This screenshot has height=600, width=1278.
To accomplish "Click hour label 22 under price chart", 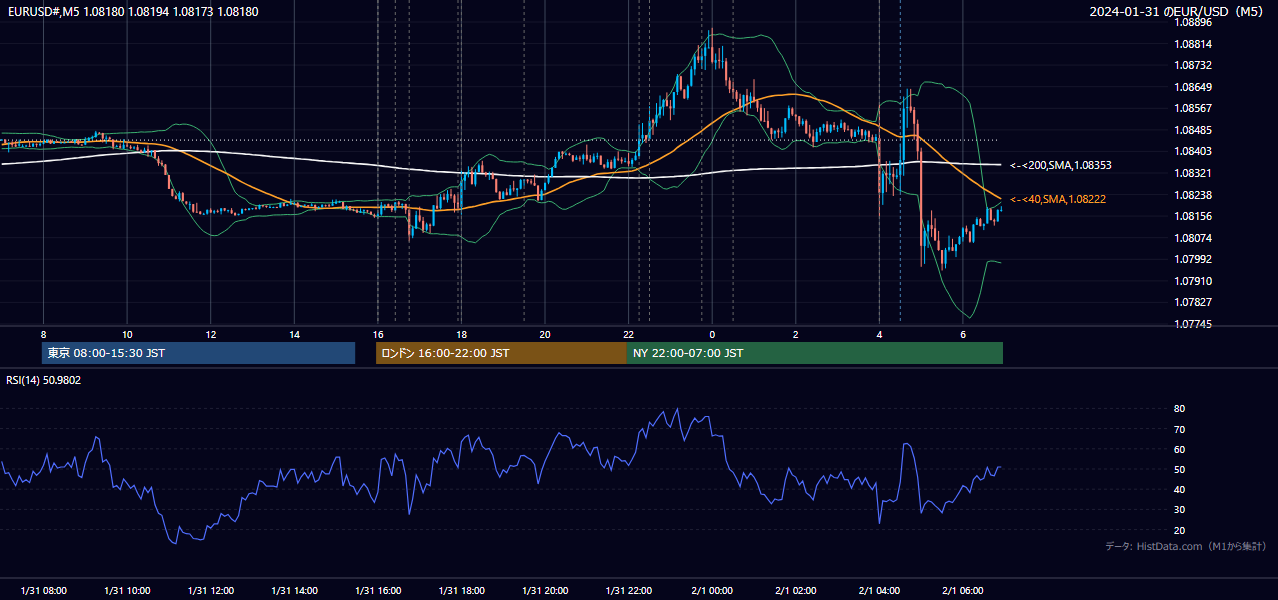I will [x=628, y=334].
